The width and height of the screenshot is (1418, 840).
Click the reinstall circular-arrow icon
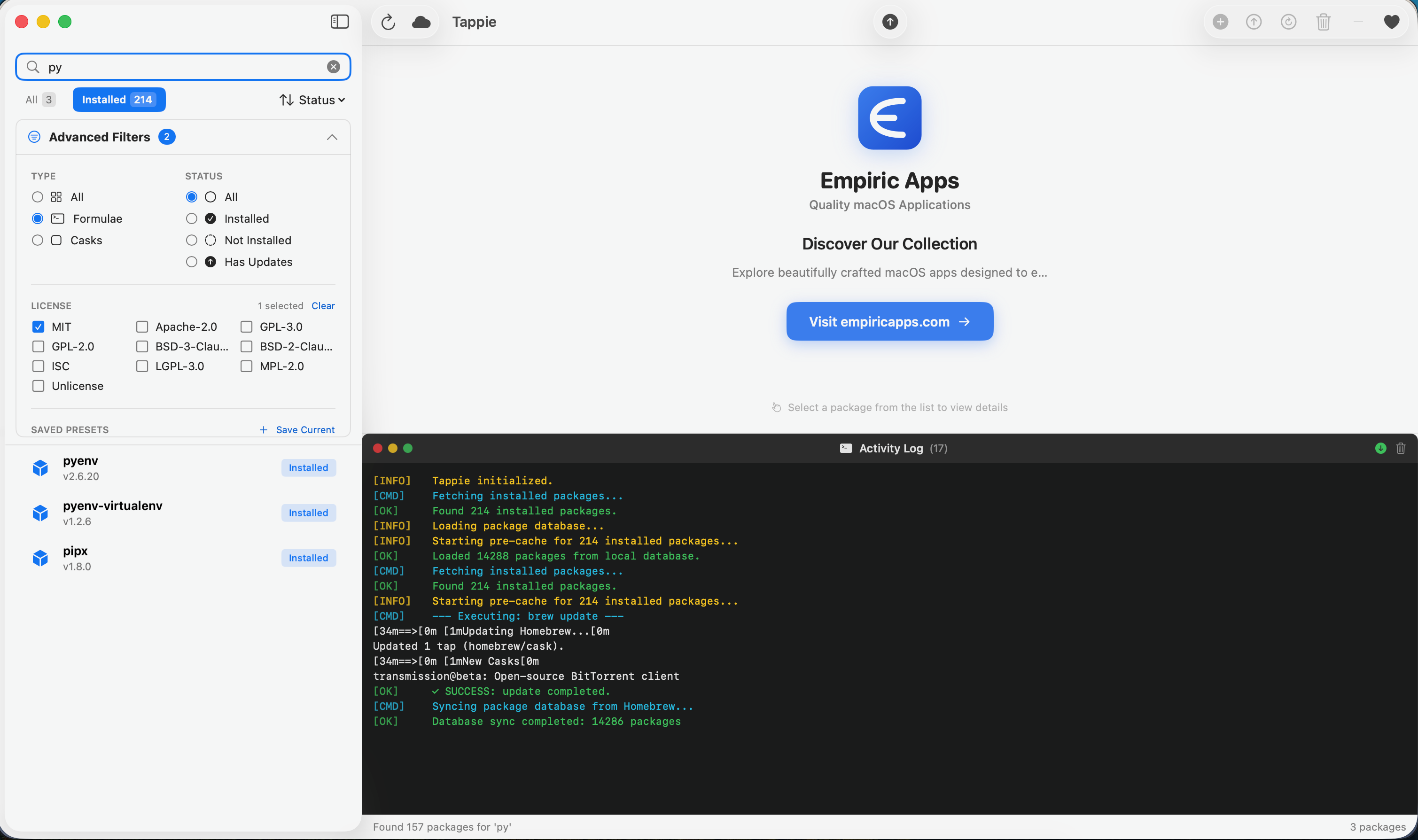coord(1289,22)
